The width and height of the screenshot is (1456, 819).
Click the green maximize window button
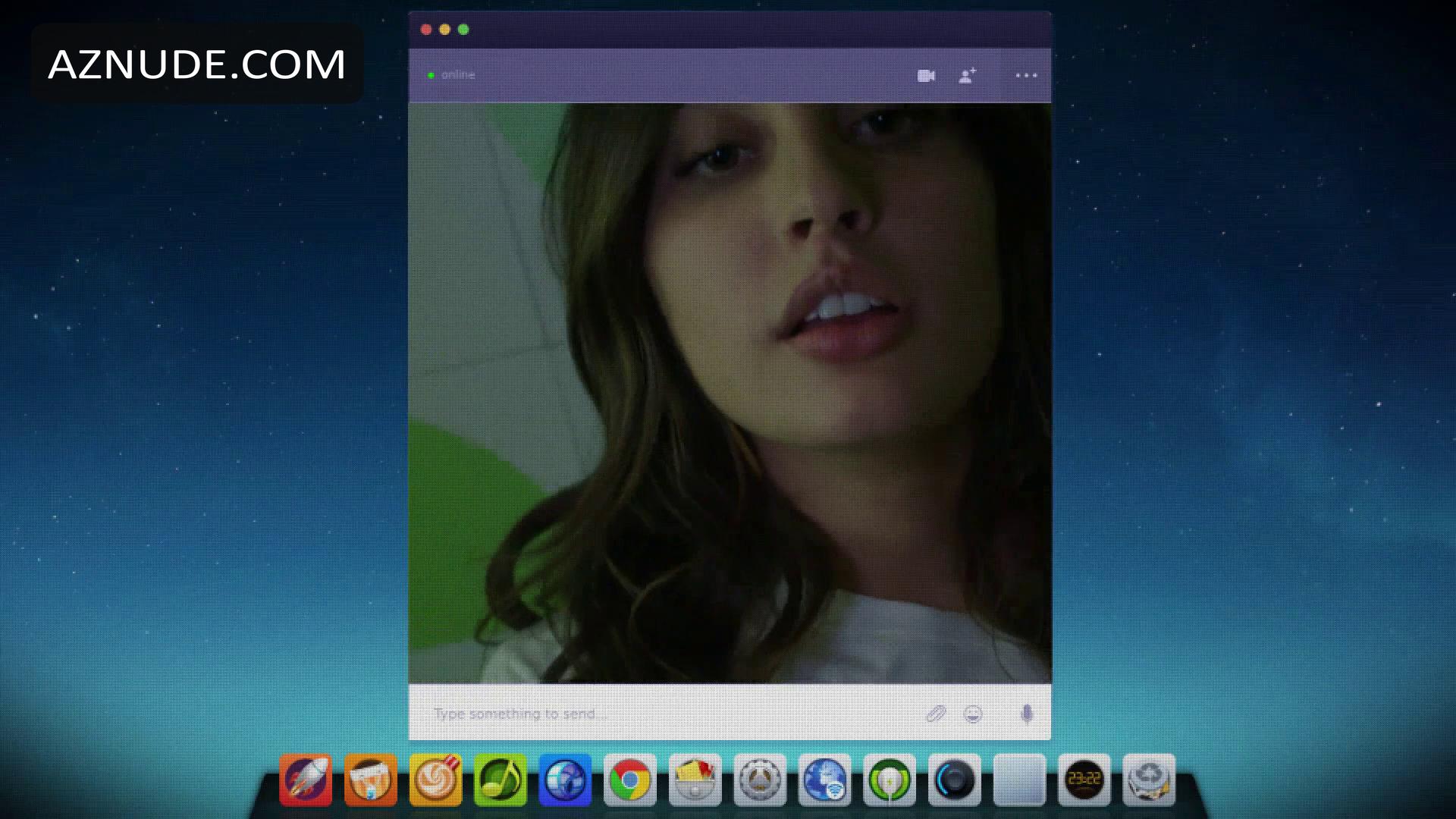click(x=463, y=30)
